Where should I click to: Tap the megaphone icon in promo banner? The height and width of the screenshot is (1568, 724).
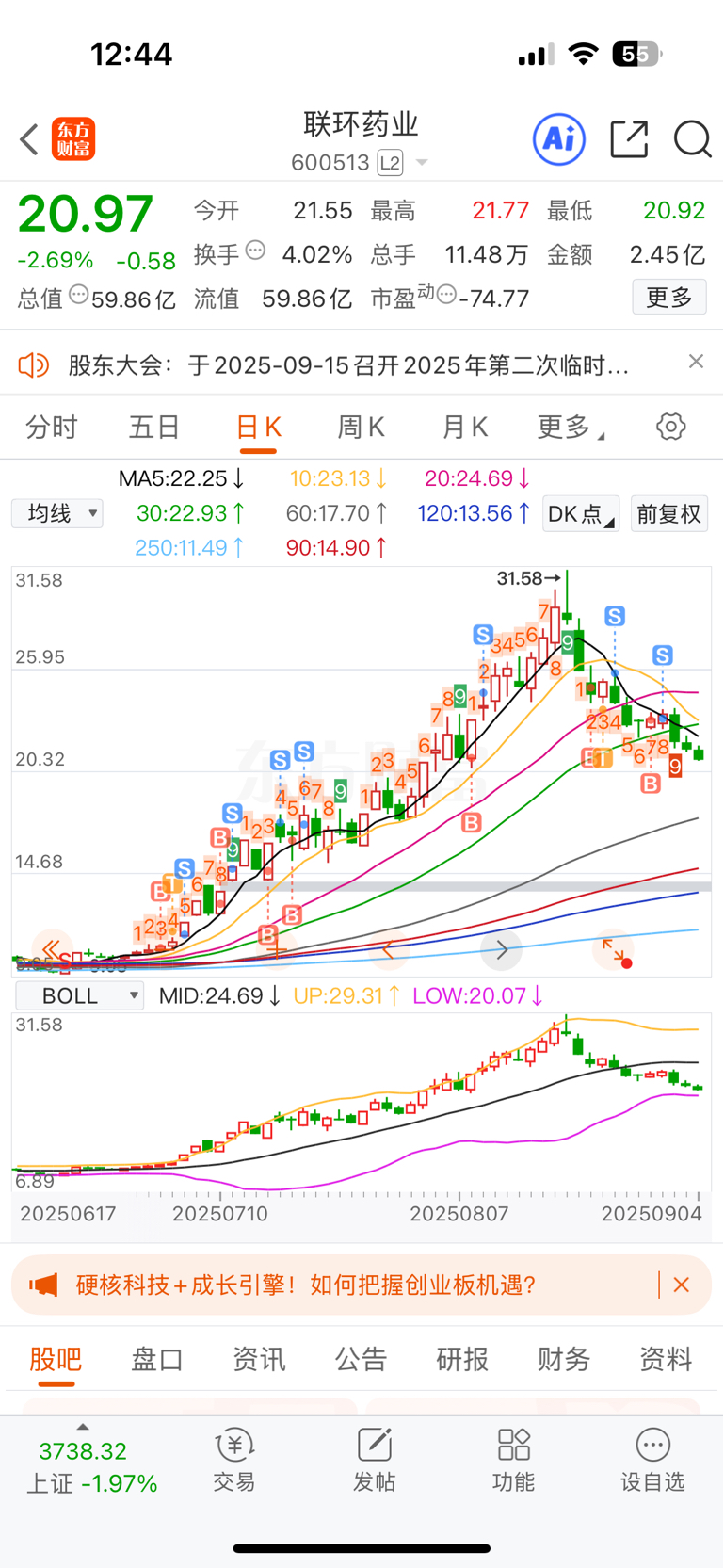pyautogui.click(x=43, y=1285)
